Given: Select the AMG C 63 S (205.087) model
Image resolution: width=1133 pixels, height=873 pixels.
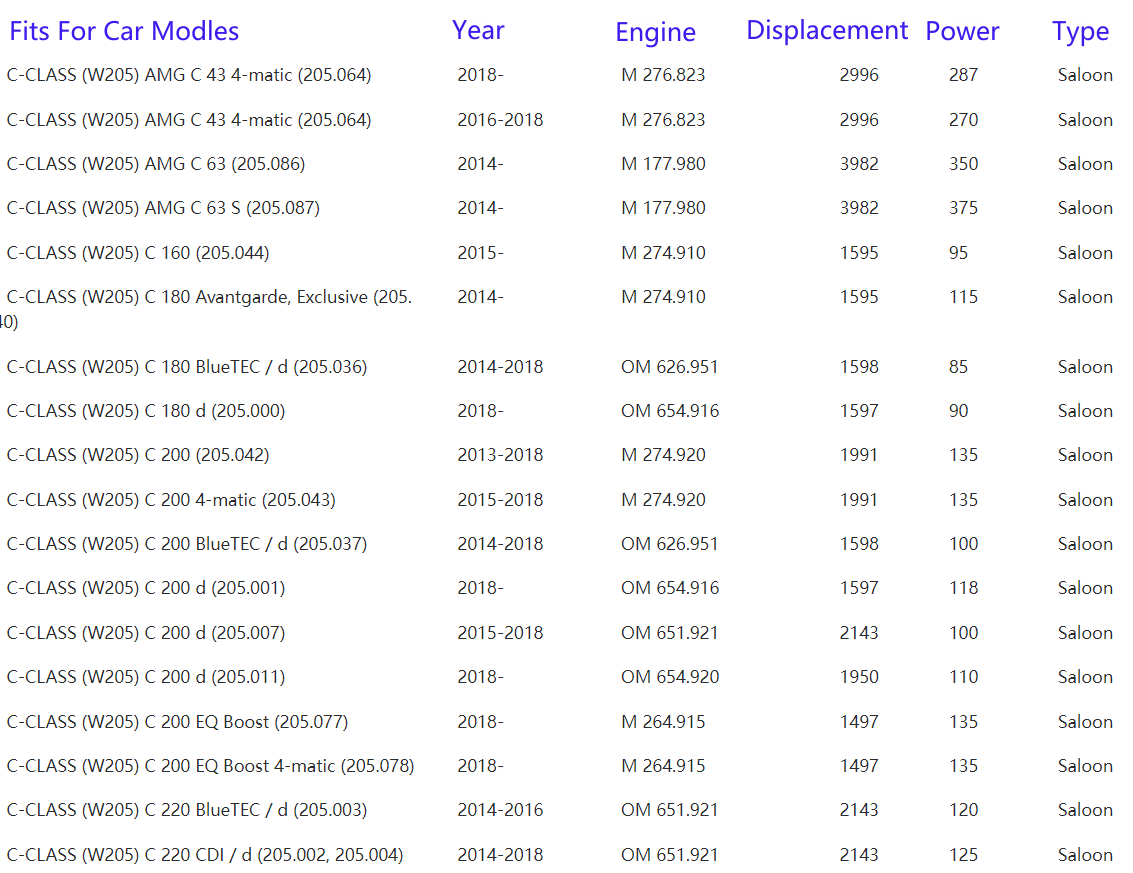Looking at the screenshot, I should [163, 208].
